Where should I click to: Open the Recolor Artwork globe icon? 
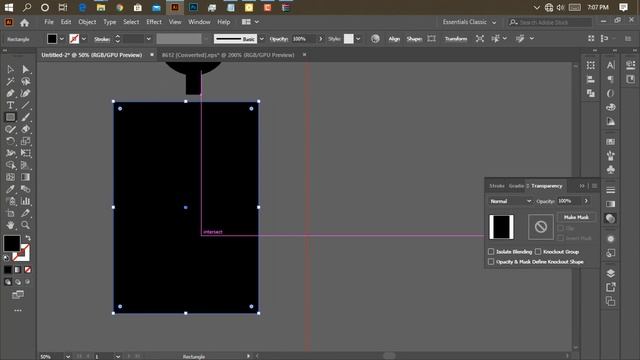tap(375, 39)
